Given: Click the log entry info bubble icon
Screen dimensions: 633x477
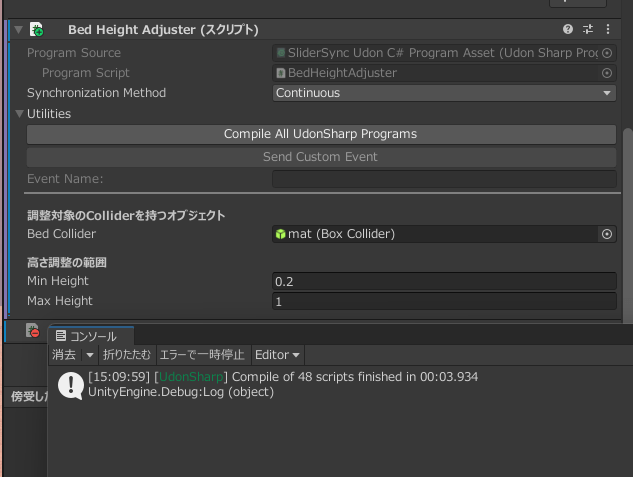Looking at the screenshot, I should click(70, 385).
